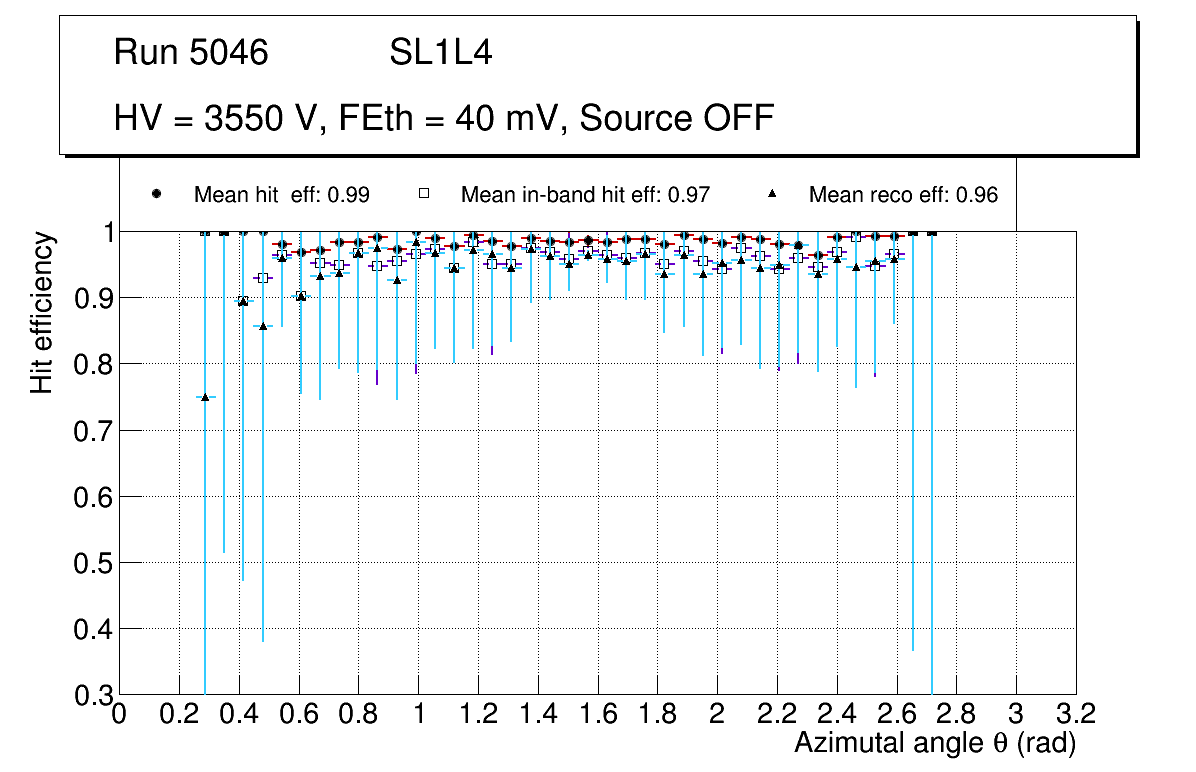Click the 3.2 tick label on x-axis
The width and height of the screenshot is (1196, 772).
click(x=1076, y=714)
